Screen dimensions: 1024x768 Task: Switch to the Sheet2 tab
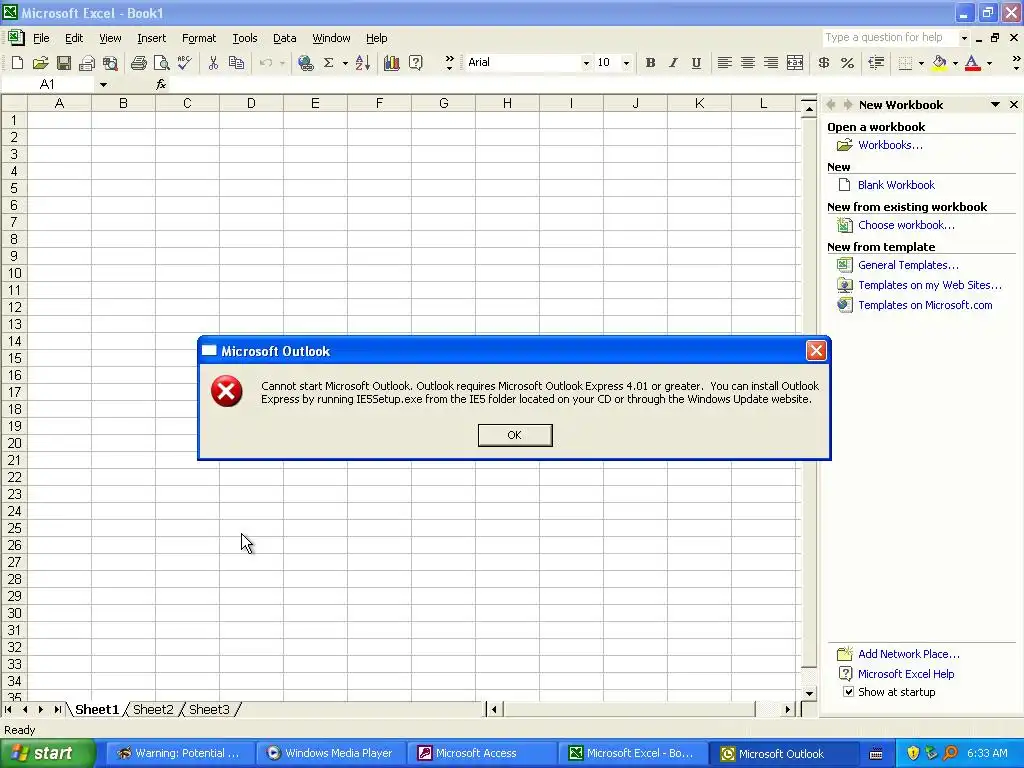coord(153,709)
